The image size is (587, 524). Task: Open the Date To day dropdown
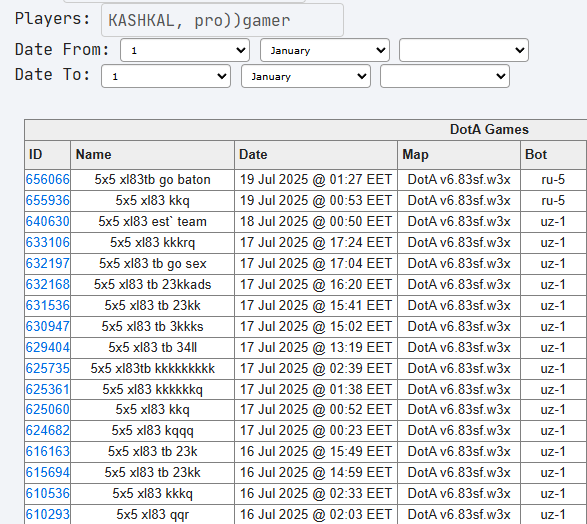(x=166, y=76)
